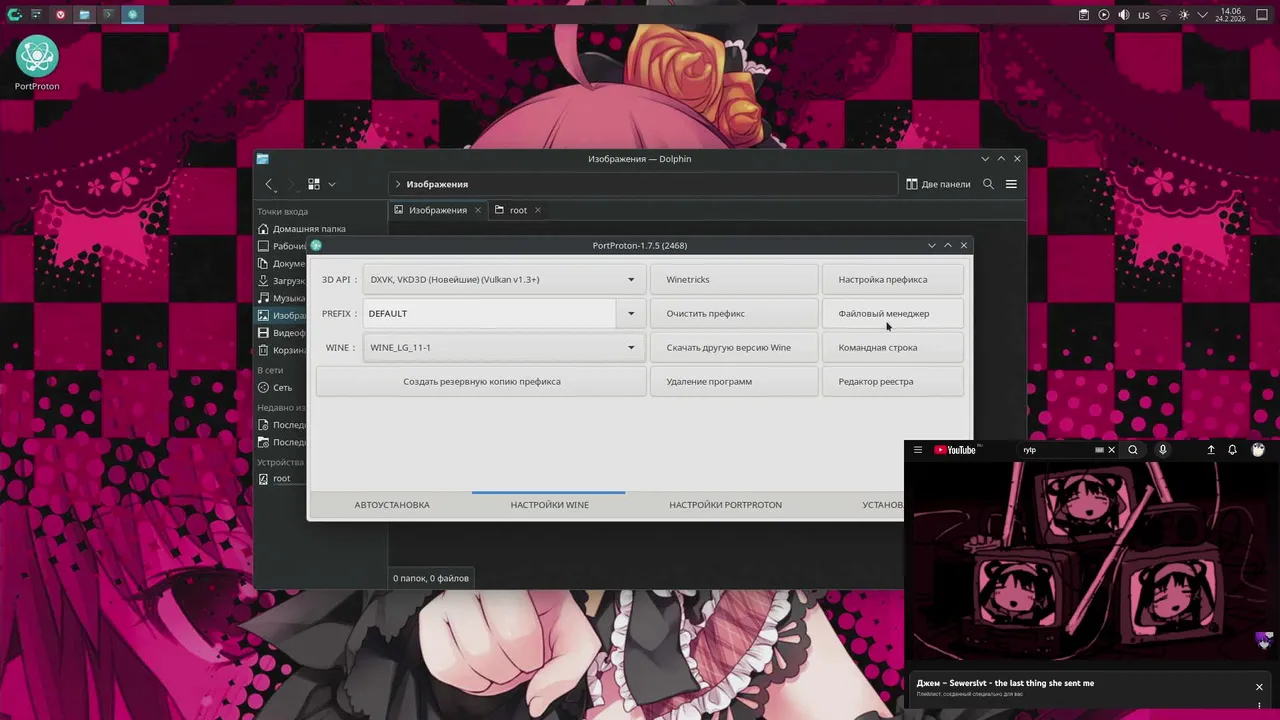This screenshot has width=1280, height=720.
Task: Change Dolphin view mode with the grid icon
Action: pyautogui.click(x=314, y=184)
